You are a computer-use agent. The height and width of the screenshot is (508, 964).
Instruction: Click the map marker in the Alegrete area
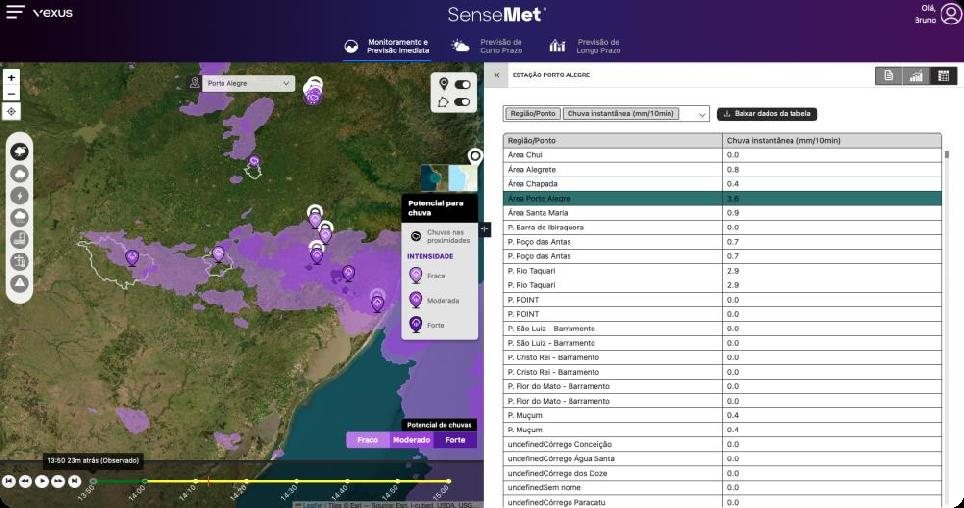tap(132, 258)
